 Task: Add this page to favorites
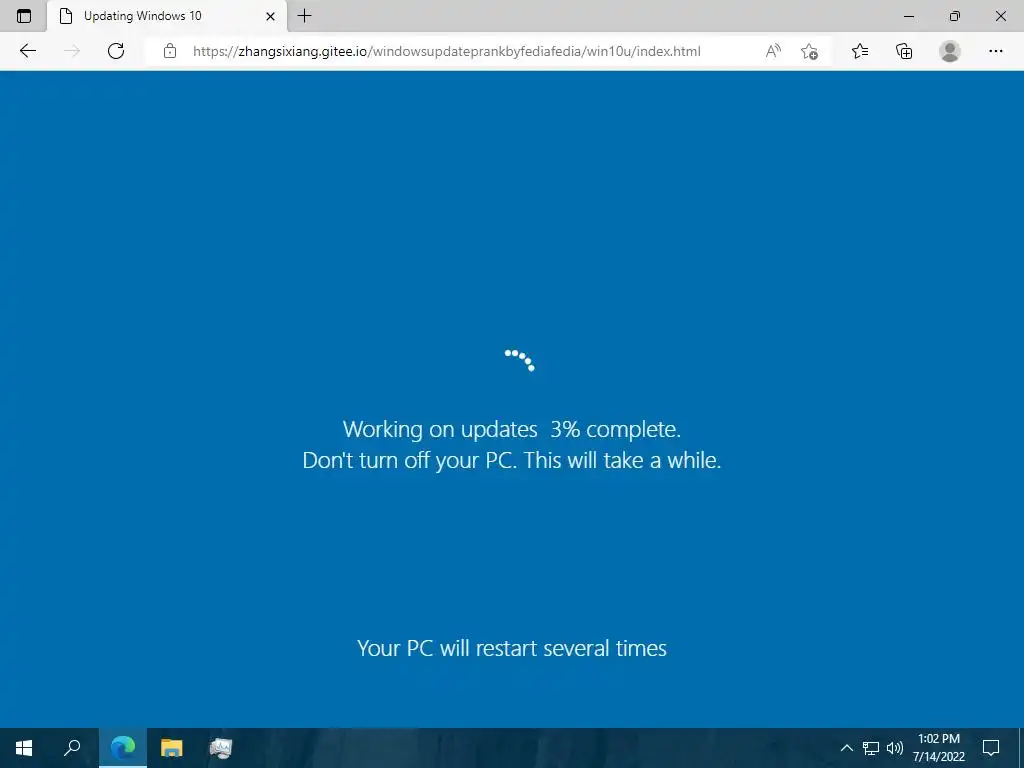click(809, 51)
